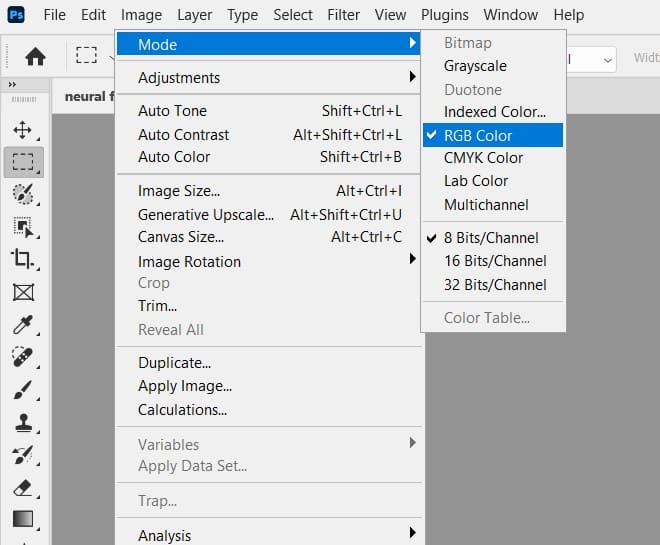The image size is (660, 545).
Task: Switch to Multichannel mode
Action: coord(492,205)
